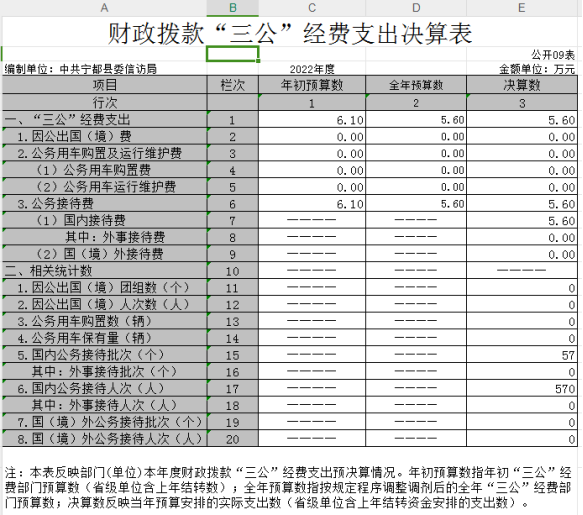Select column B header
Screen dimensions: 583x515
pyautogui.click(x=233, y=8)
